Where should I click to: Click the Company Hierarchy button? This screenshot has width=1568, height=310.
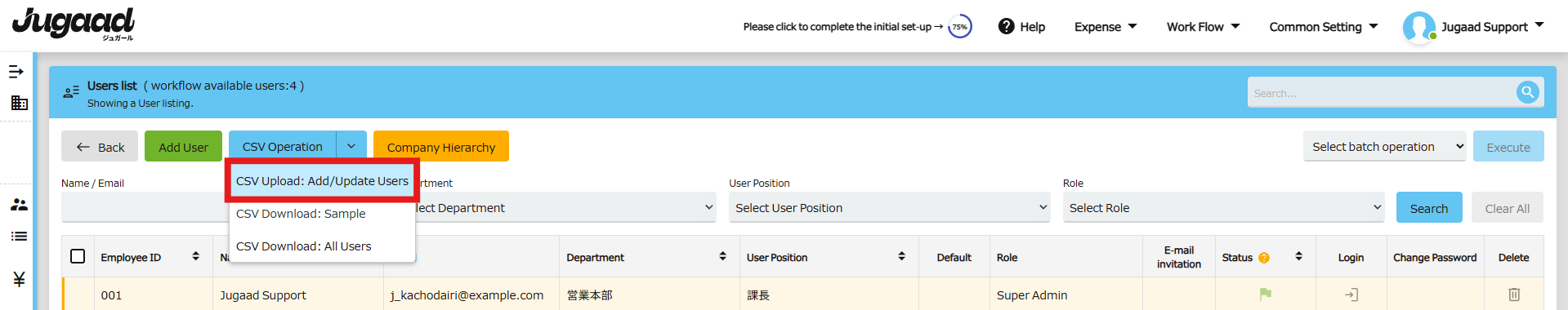pyautogui.click(x=441, y=146)
